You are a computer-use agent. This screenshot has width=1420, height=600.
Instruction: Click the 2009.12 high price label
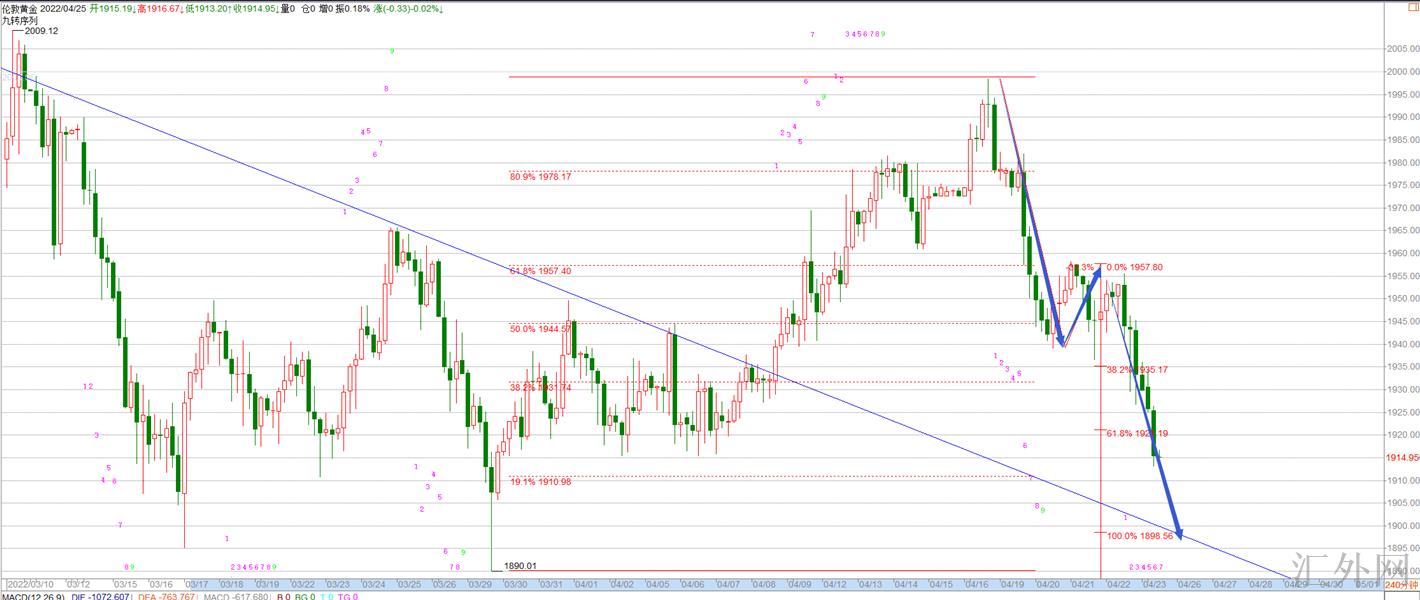(x=40, y=31)
